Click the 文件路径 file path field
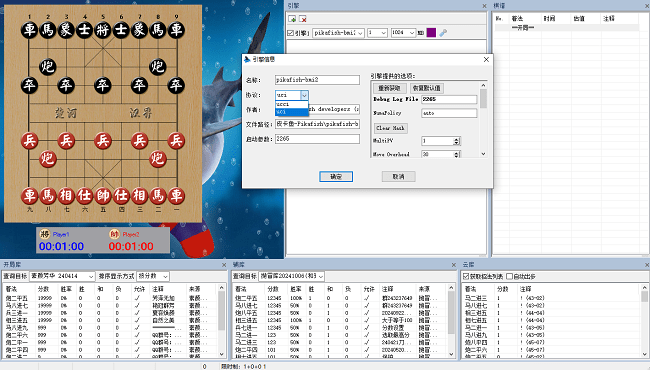650x370 pixels. [317, 124]
